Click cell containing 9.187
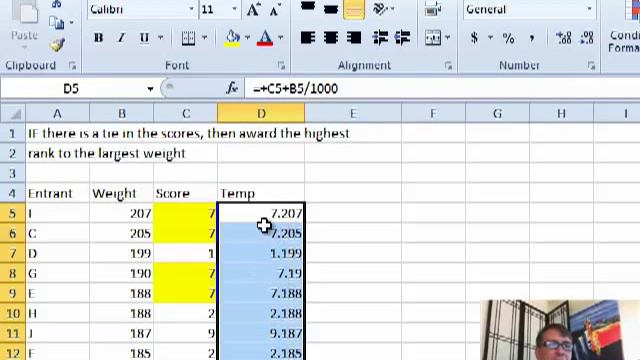640x360 pixels. pos(261,333)
